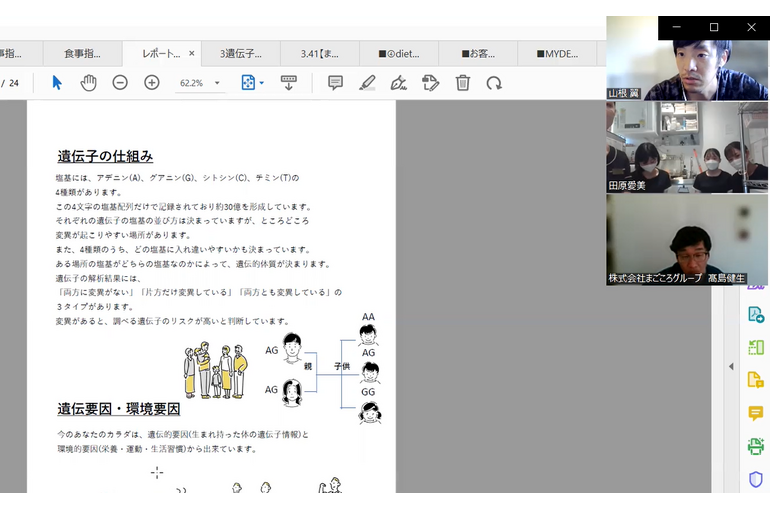Click the yellow page file sidebar icon
This screenshot has width=770, height=510.
coord(756,380)
